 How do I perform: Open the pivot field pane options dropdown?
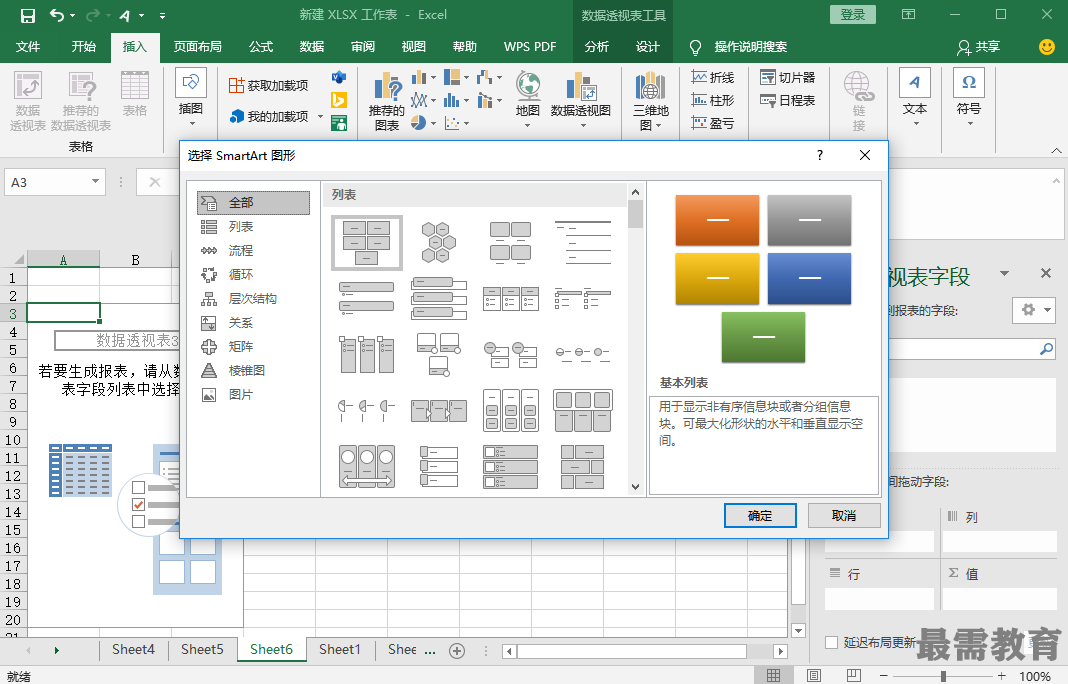click(1004, 273)
